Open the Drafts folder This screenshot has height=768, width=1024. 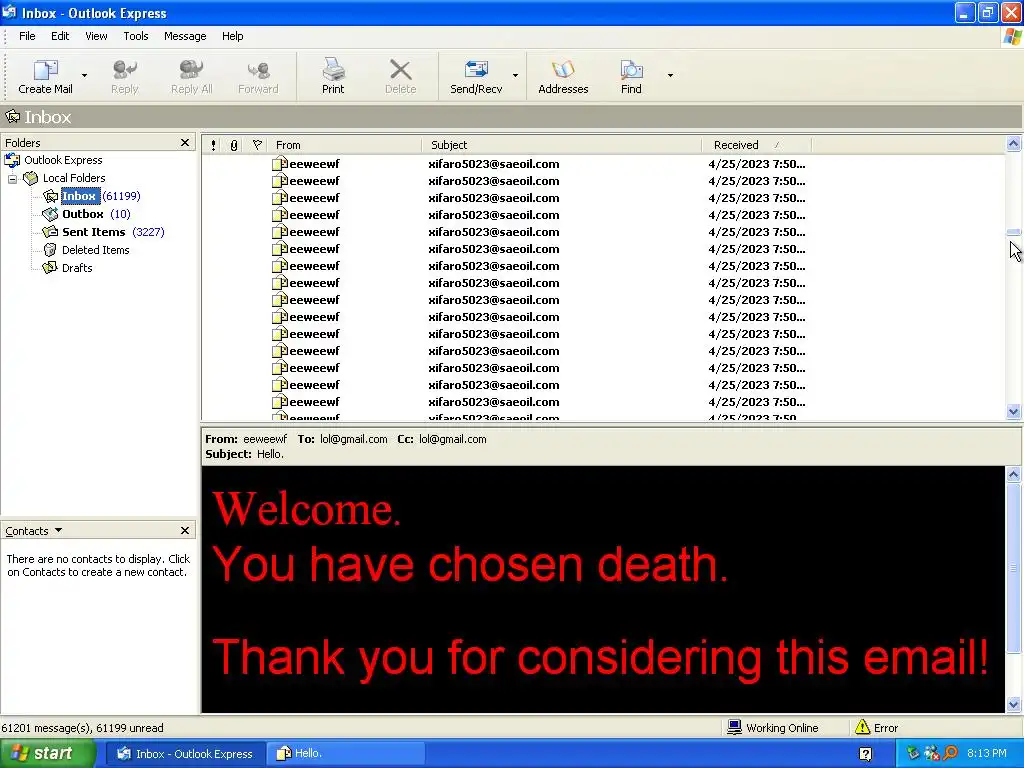click(77, 268)
